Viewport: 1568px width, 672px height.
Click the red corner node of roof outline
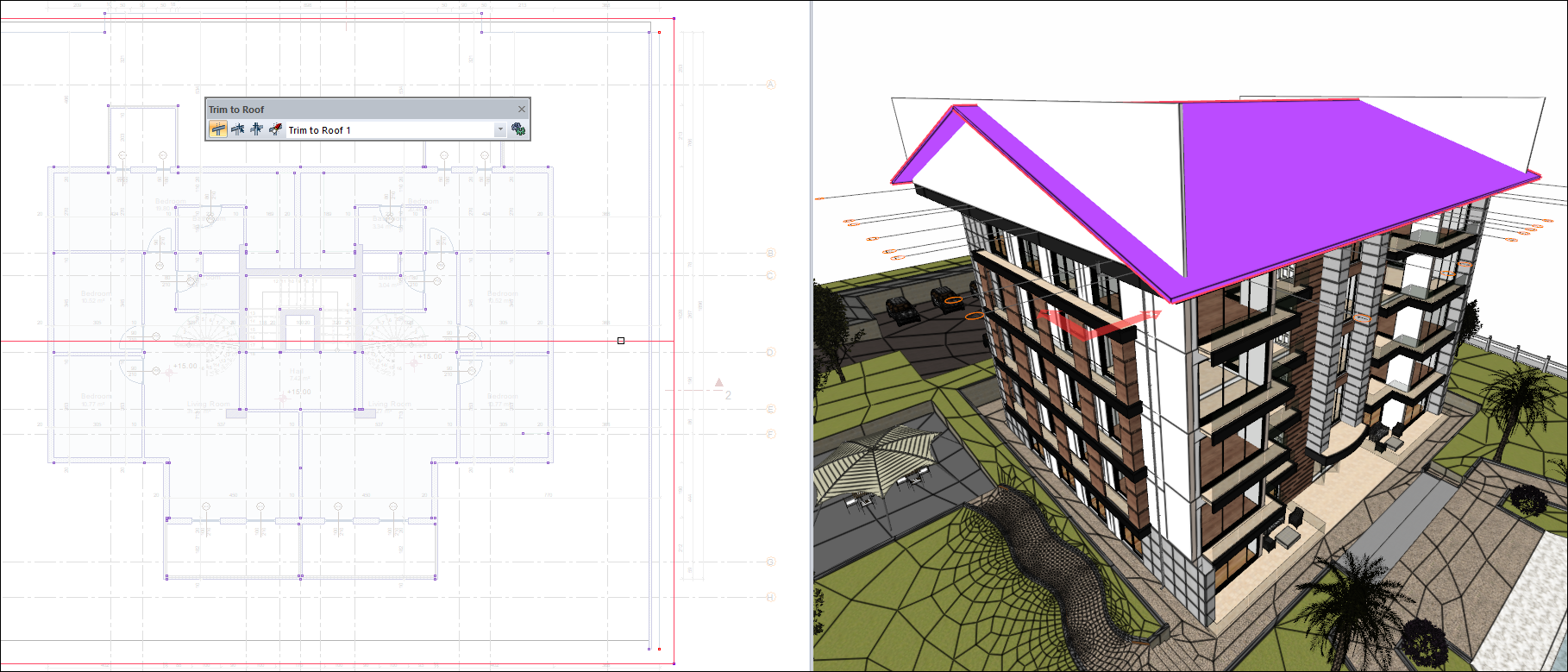pyautogui.click(x=660, y=33)
